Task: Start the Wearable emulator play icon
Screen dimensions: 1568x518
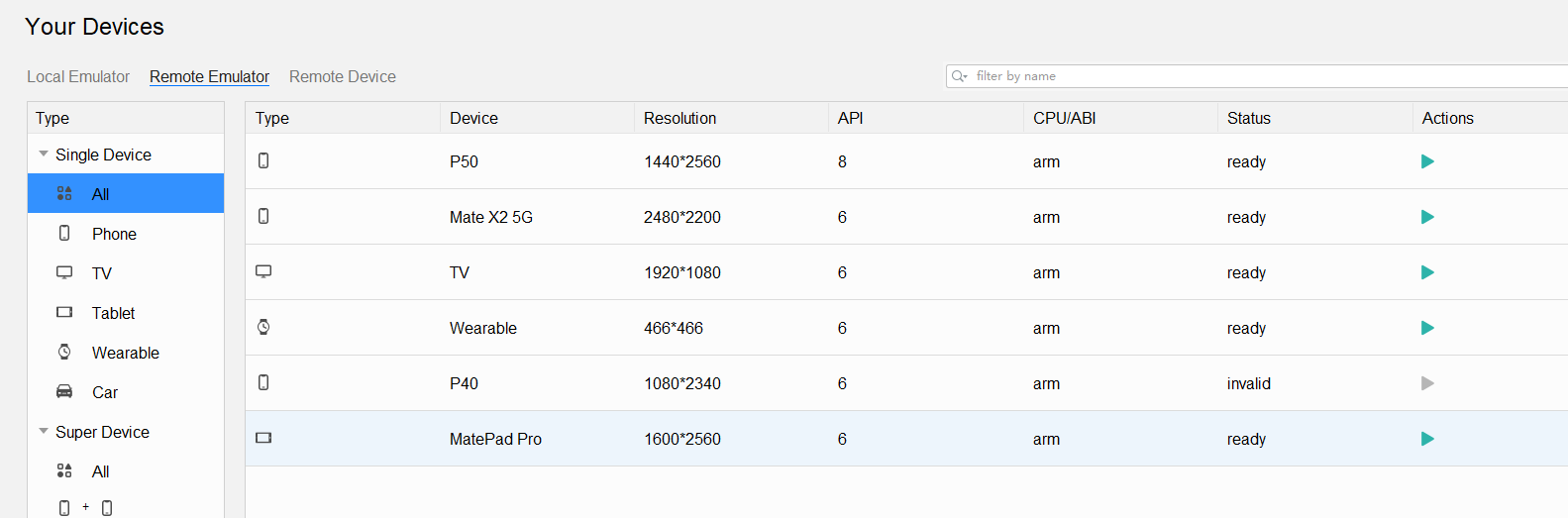Action: click(x=1427, y=328)
